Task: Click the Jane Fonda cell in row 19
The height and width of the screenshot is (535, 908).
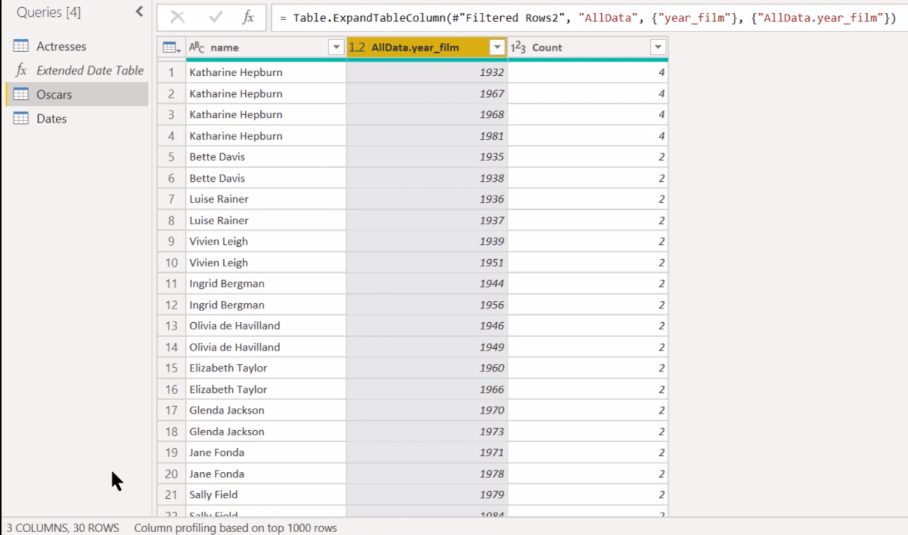Action: 266,453
